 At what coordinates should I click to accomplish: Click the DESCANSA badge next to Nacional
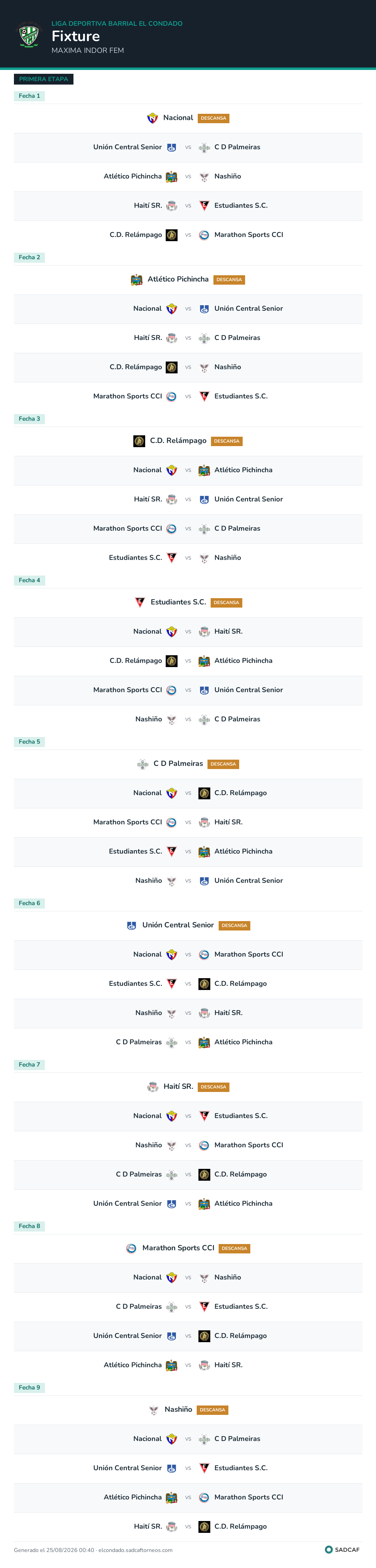tap(213, 119)
